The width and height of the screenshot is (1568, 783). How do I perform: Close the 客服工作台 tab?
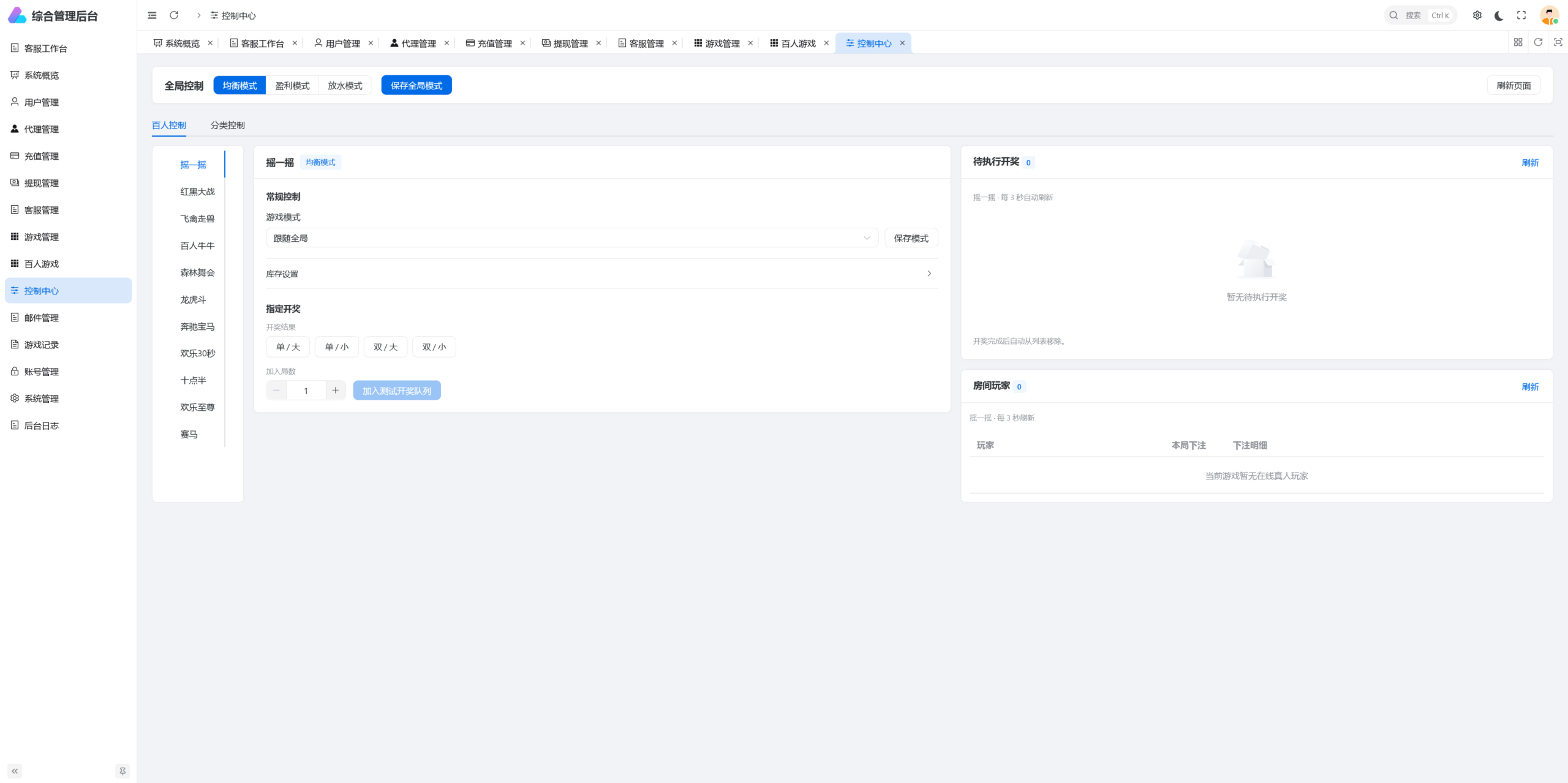(x=295, y=43)
